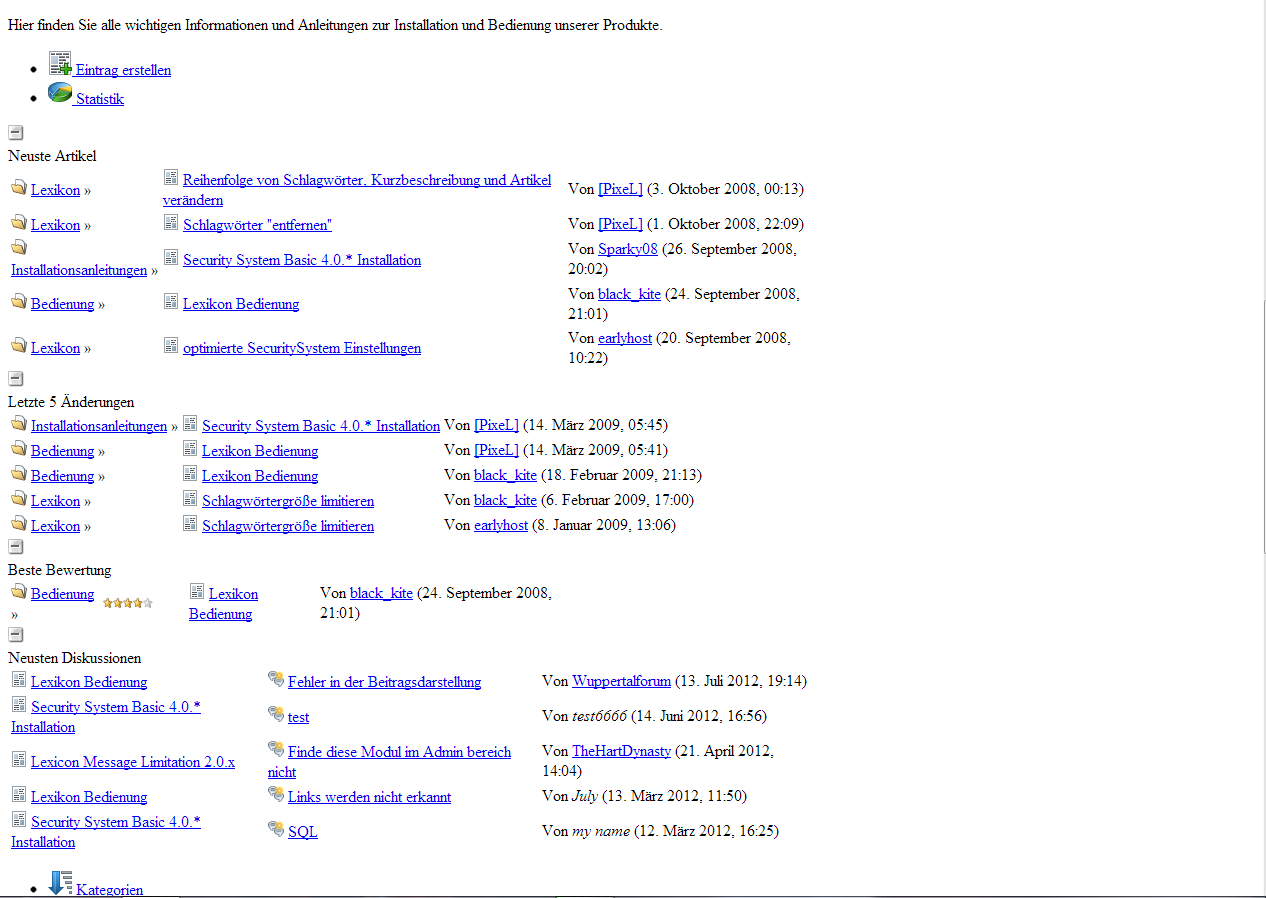Open Links werden nicht erkannt discussion
The image size is (1266, 898).
[369, 797]
